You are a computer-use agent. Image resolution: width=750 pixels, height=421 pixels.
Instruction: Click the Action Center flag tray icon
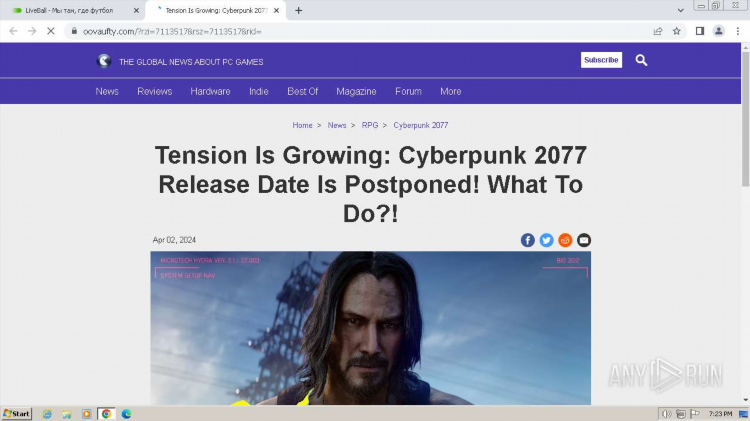point(695,414)
